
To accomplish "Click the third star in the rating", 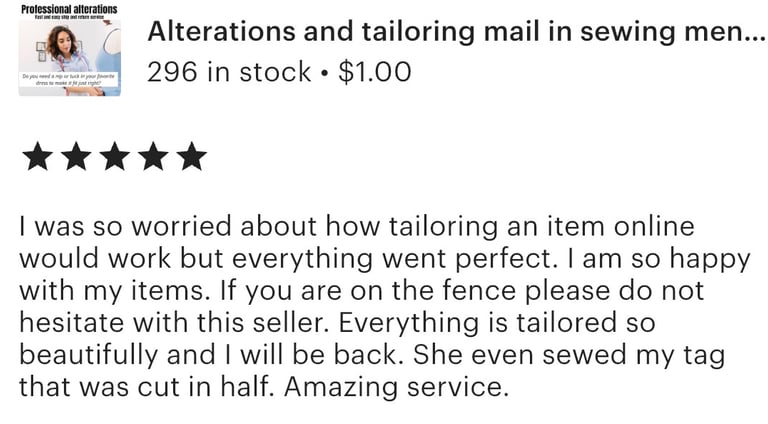I will click(115, 156).
